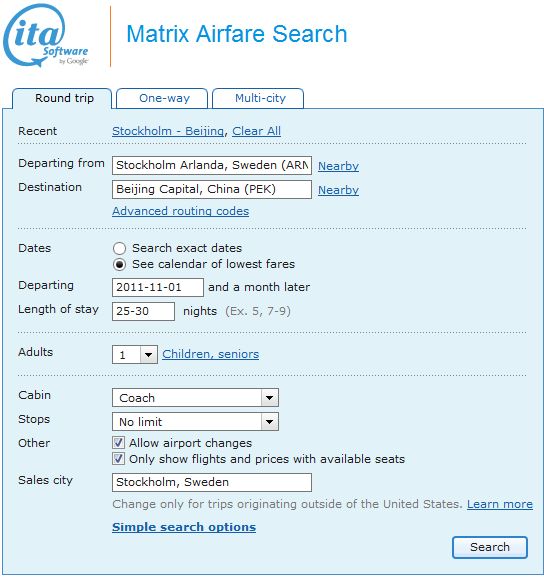Click the Search button
The image size is (544, 577).
tap(490, 547)
